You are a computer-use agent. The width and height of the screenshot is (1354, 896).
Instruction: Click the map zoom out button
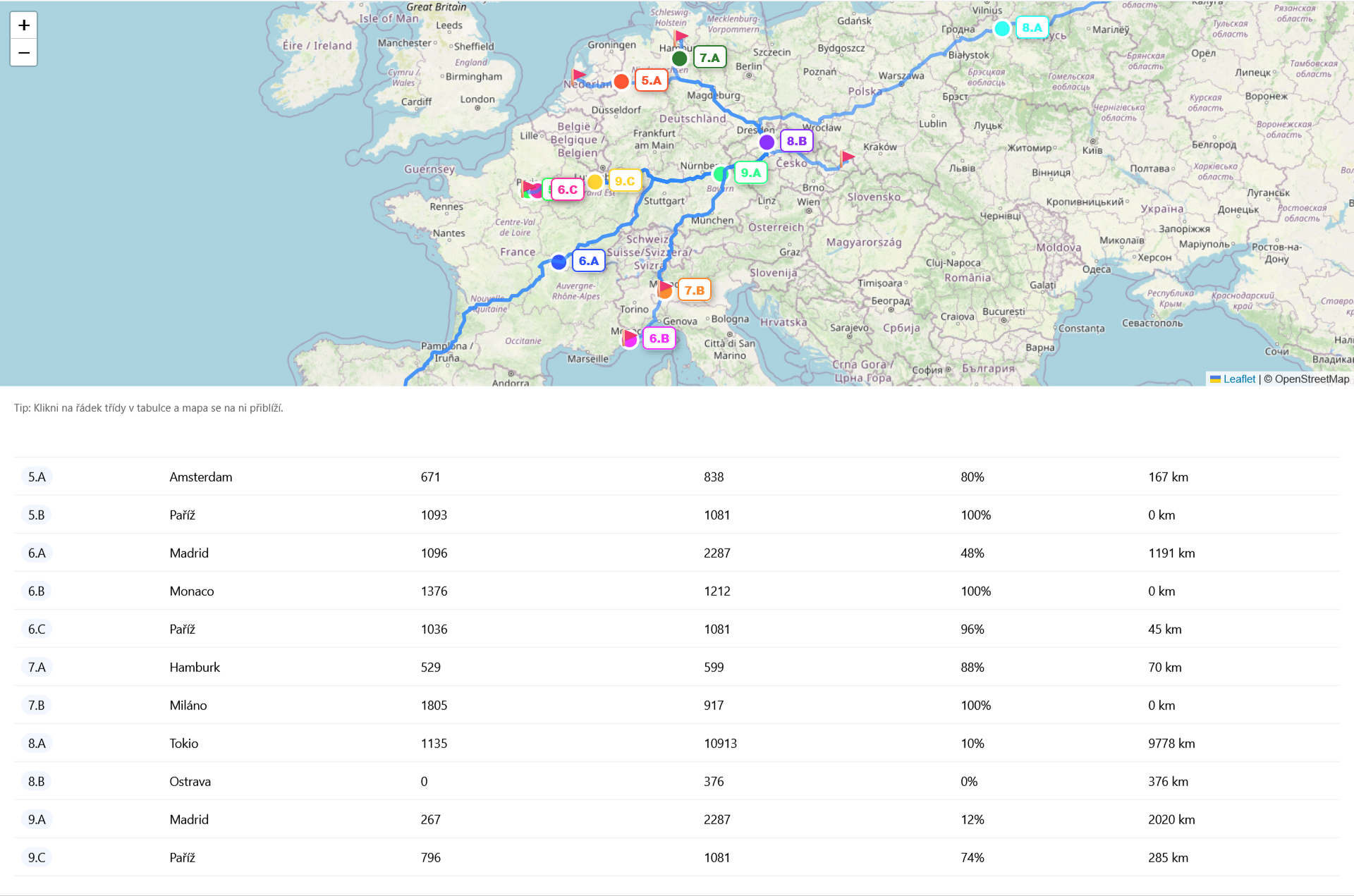(x=24, y=53)
